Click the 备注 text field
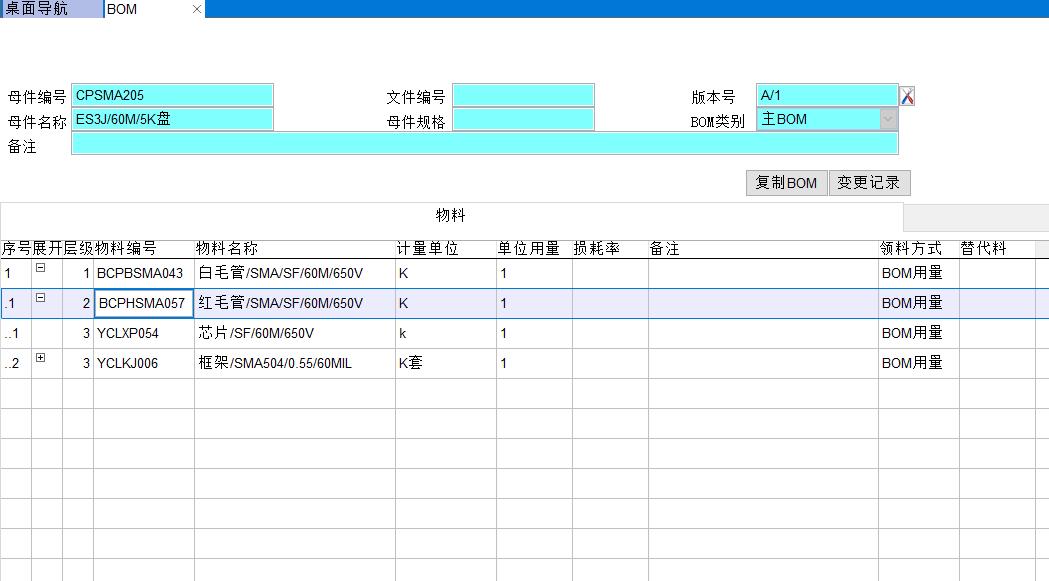 (484, 144)
